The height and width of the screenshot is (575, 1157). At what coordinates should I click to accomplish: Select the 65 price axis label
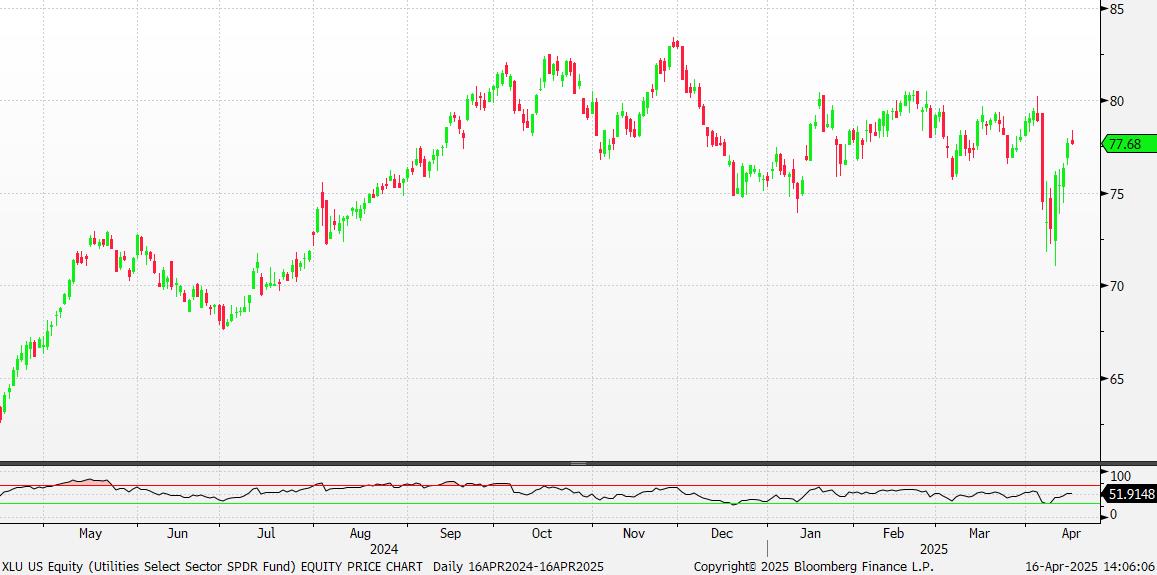click(x=1116, y=379)
